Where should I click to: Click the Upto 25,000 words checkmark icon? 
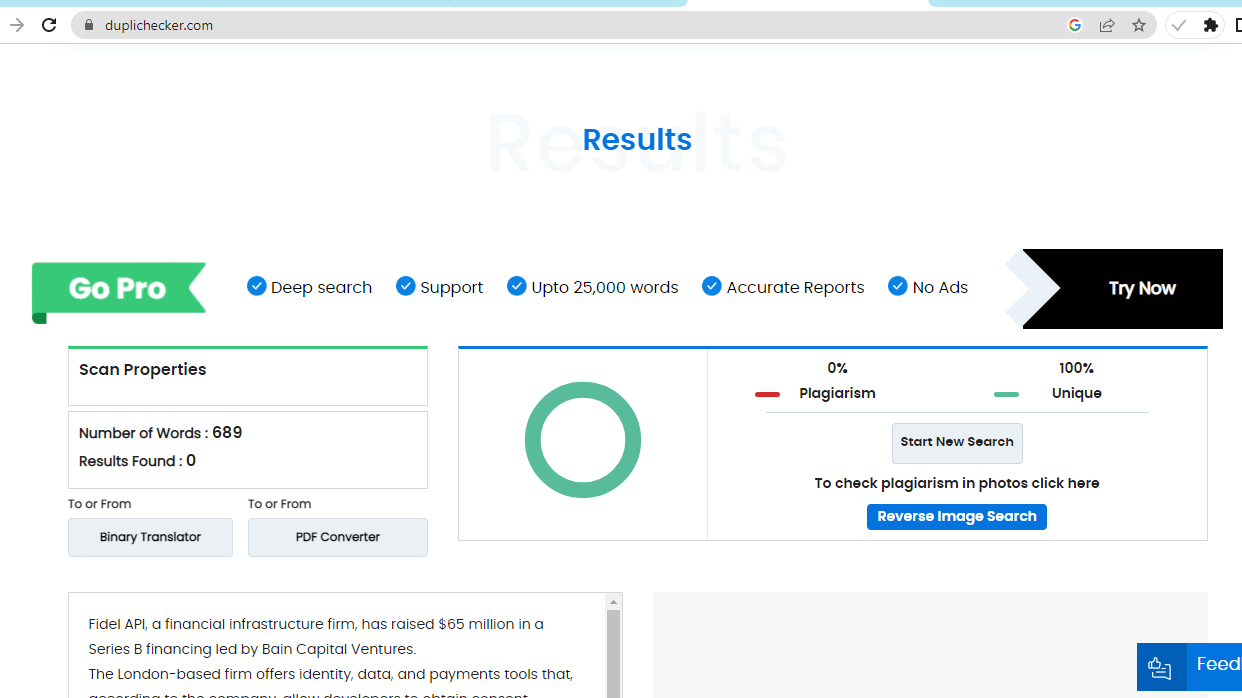[516, 286]
